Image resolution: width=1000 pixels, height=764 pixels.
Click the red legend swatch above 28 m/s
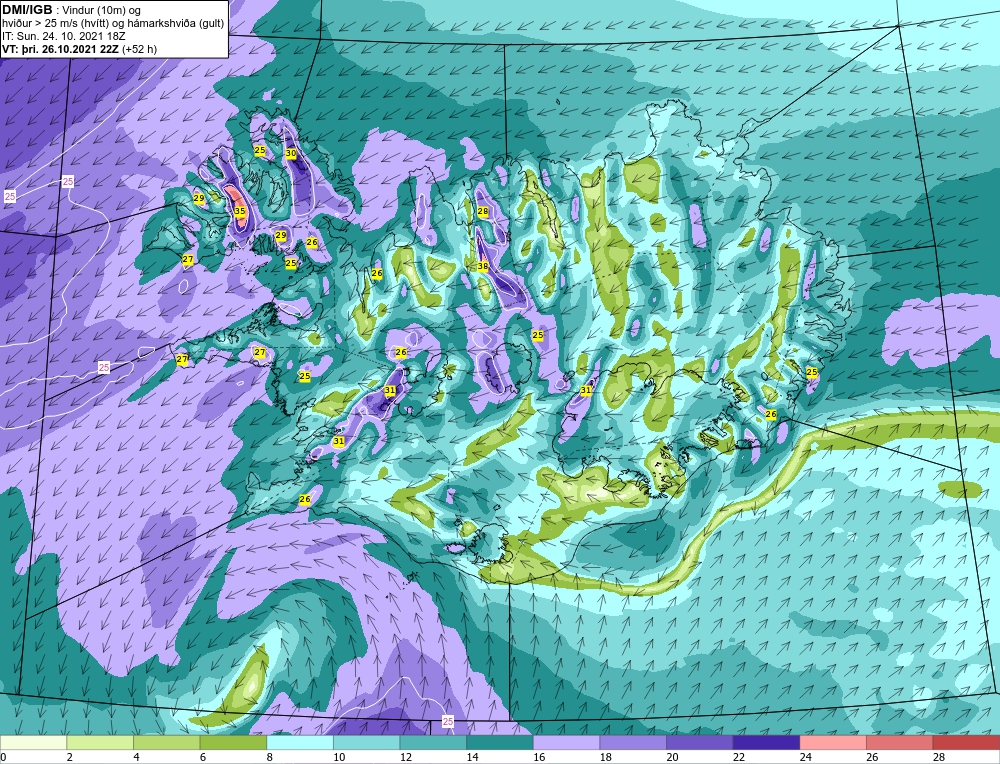(966, 743)
